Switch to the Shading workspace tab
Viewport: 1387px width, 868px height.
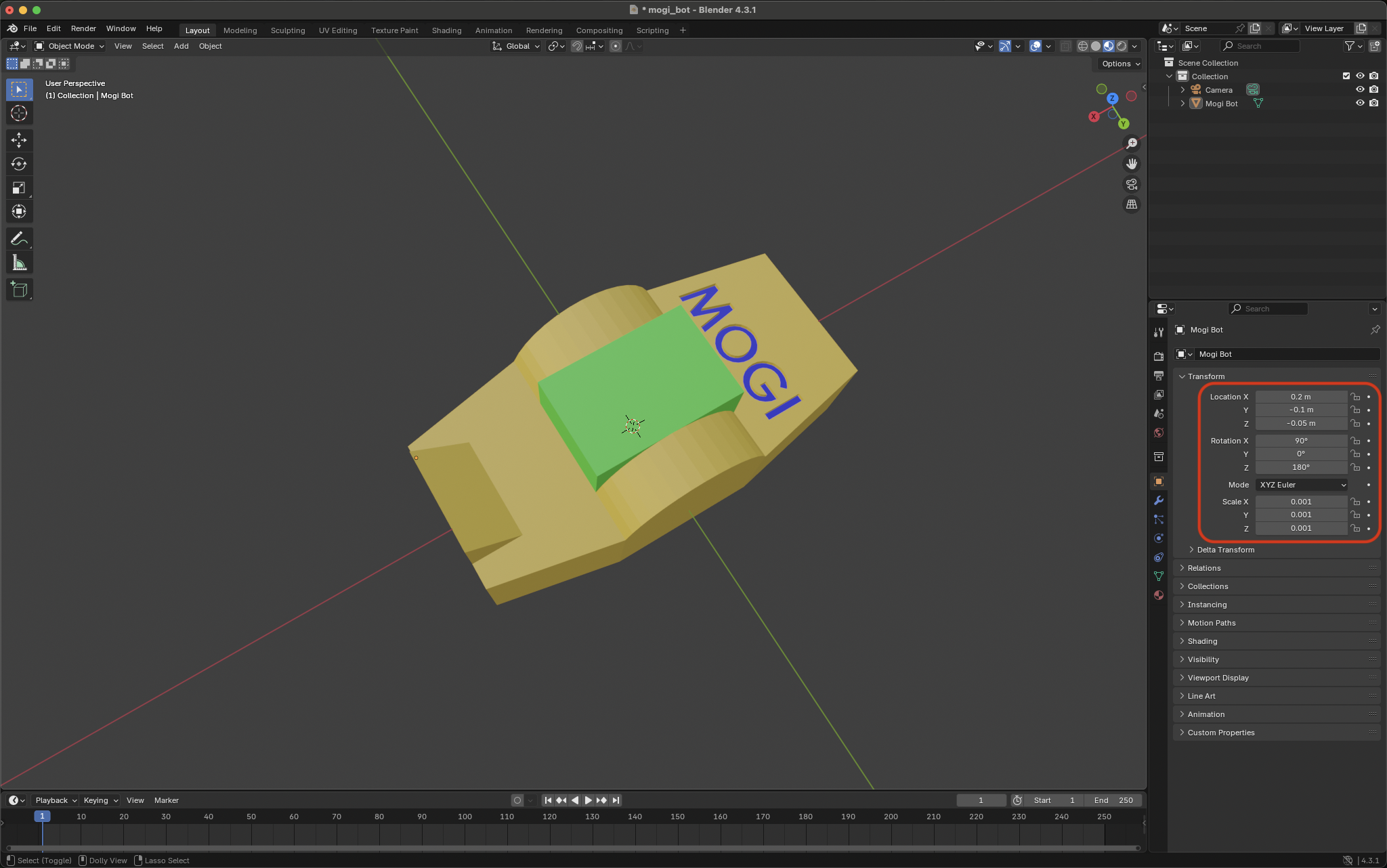[446, 30]
